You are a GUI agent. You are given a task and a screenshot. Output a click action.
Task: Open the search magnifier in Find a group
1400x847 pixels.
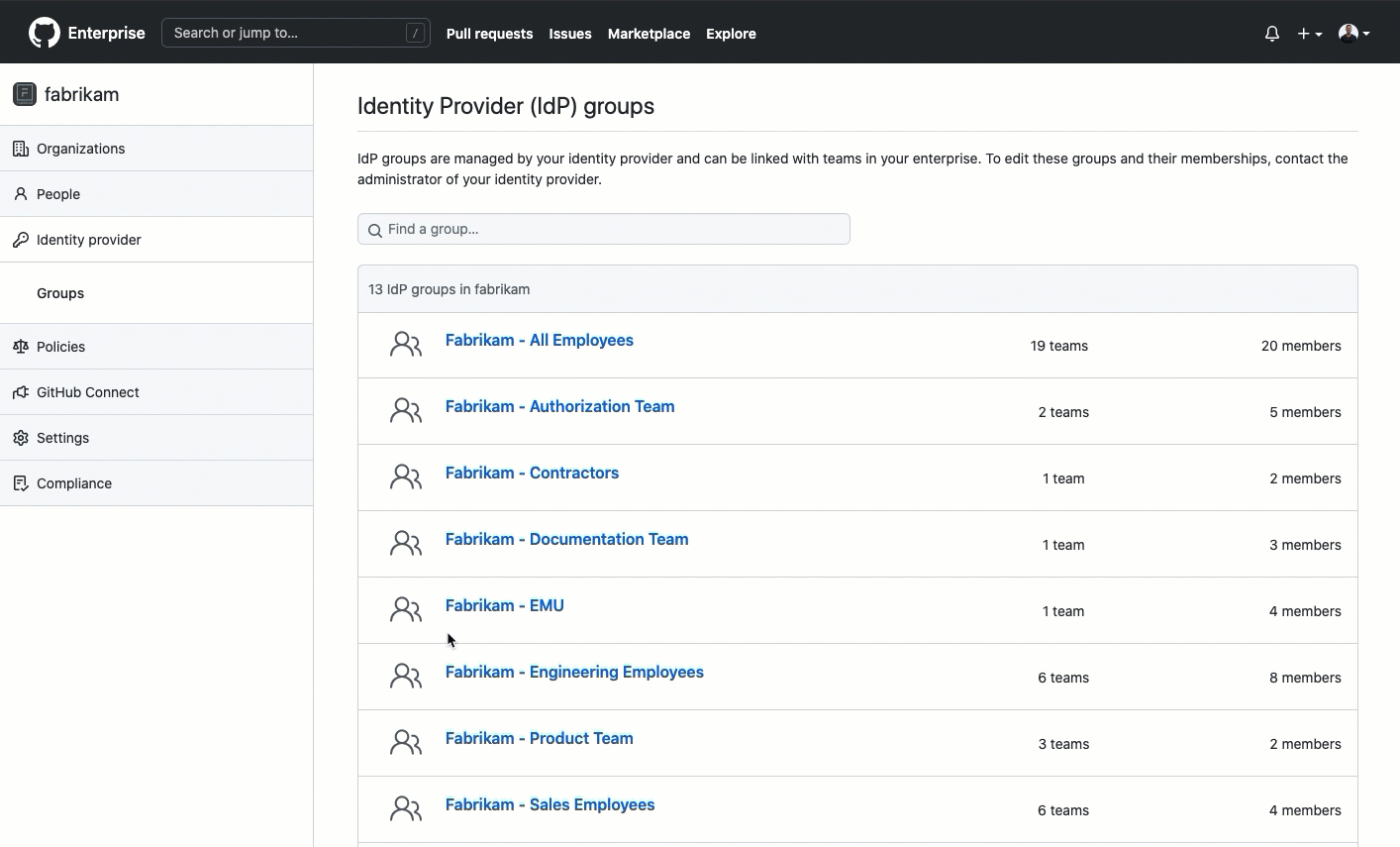click(x=375, y=230)
